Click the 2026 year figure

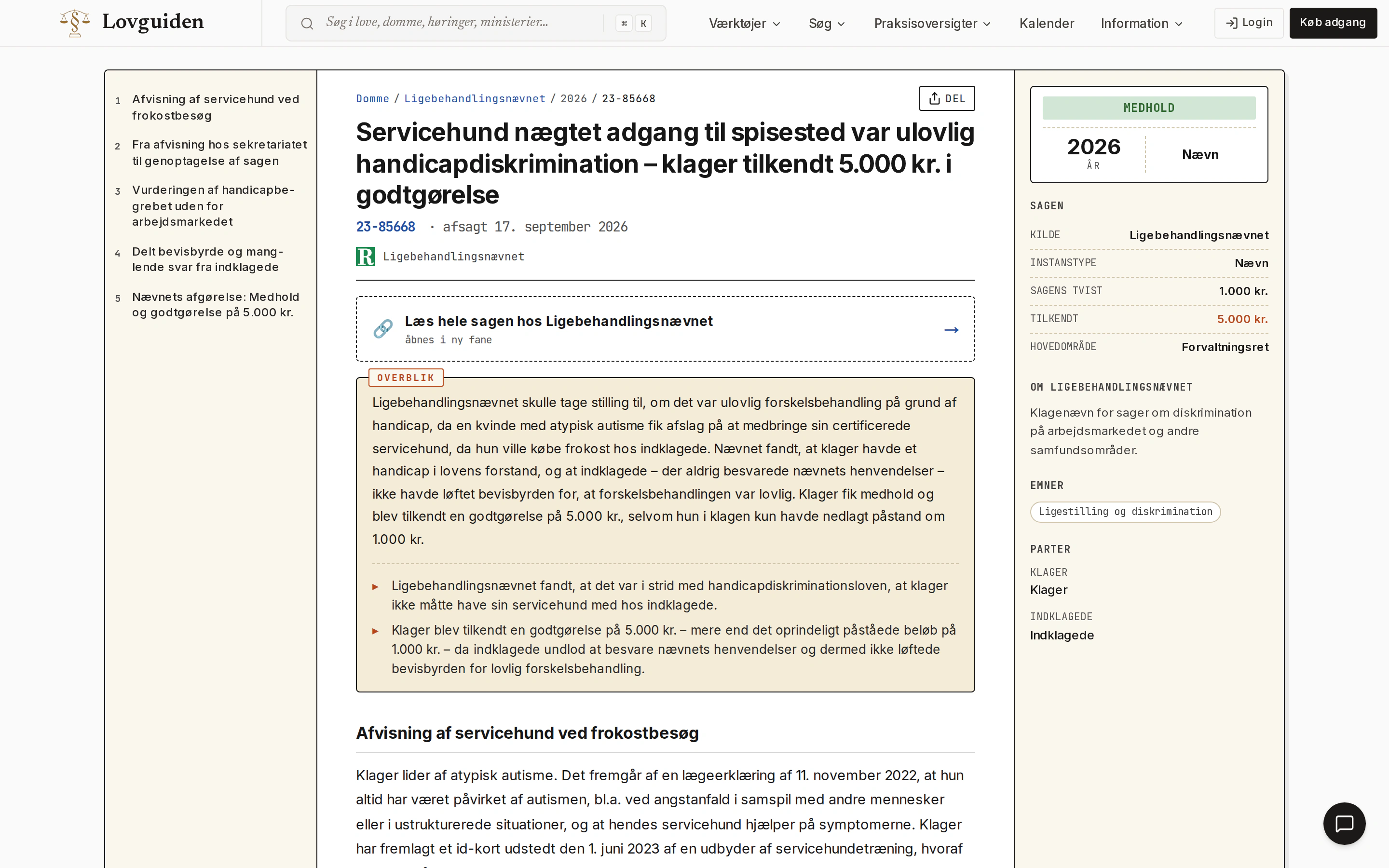tap(1093, 147)
